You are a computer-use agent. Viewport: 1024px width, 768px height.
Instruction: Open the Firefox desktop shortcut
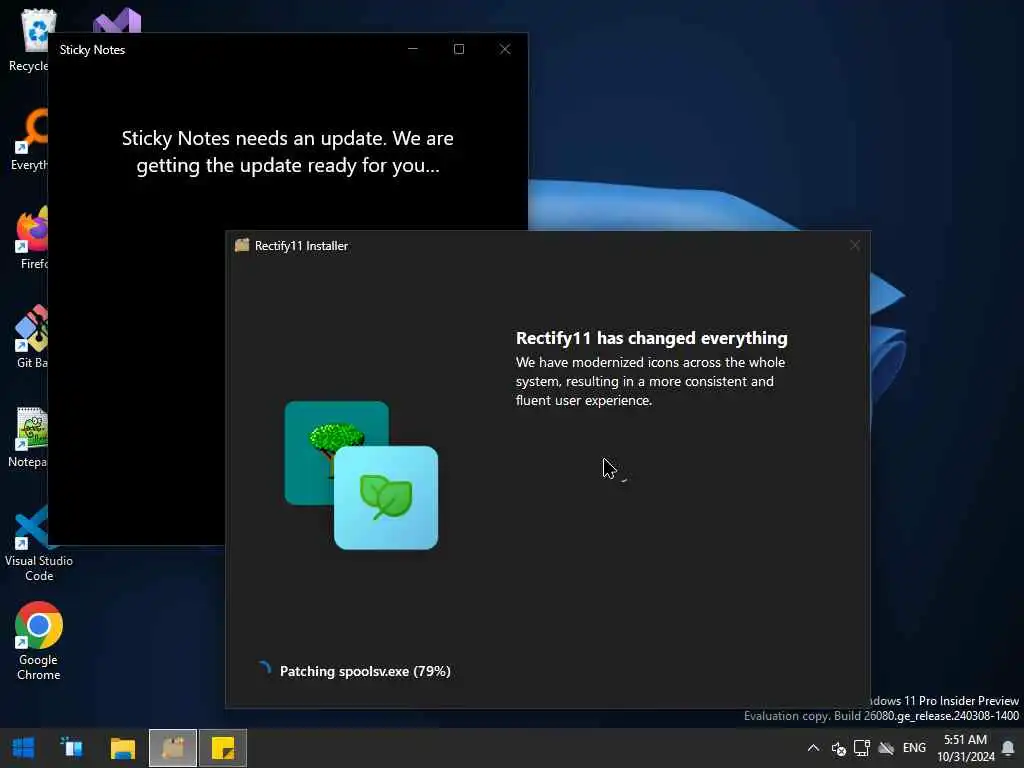tap(31, 238)
